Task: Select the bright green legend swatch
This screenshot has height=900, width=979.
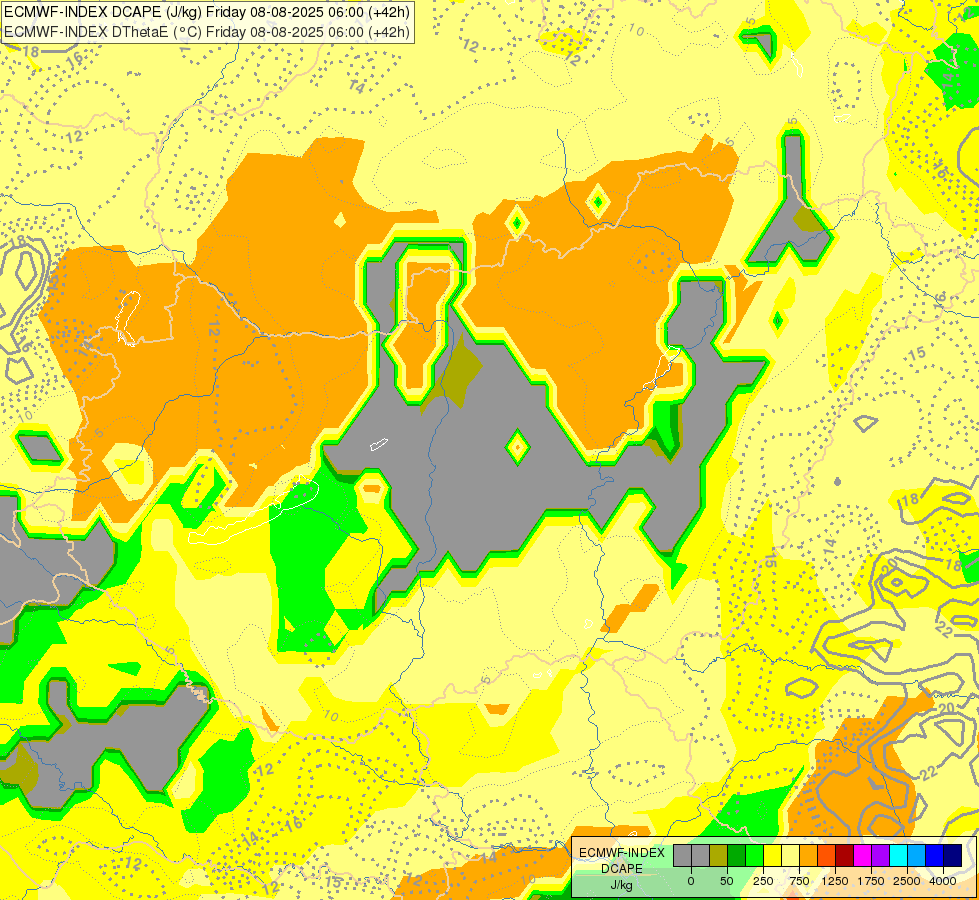Action: (x=754, y=855)
